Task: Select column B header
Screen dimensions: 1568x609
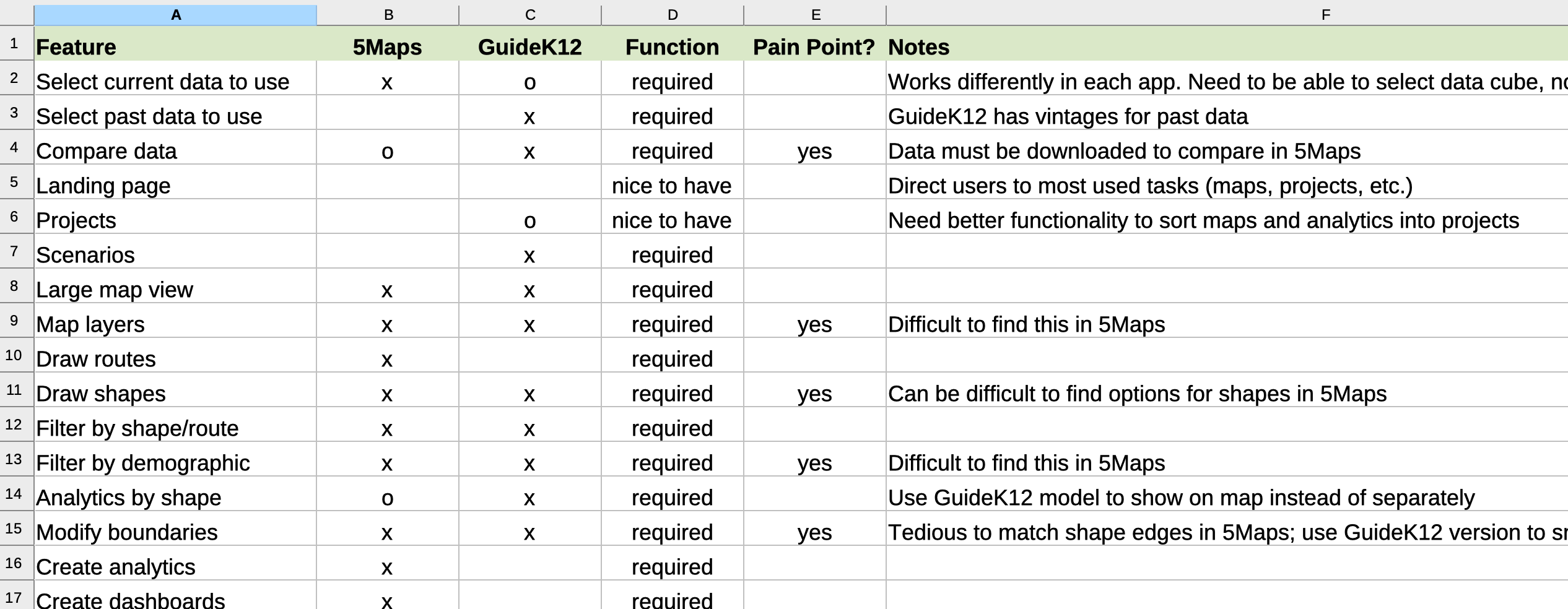Action: tap(388, 14)
